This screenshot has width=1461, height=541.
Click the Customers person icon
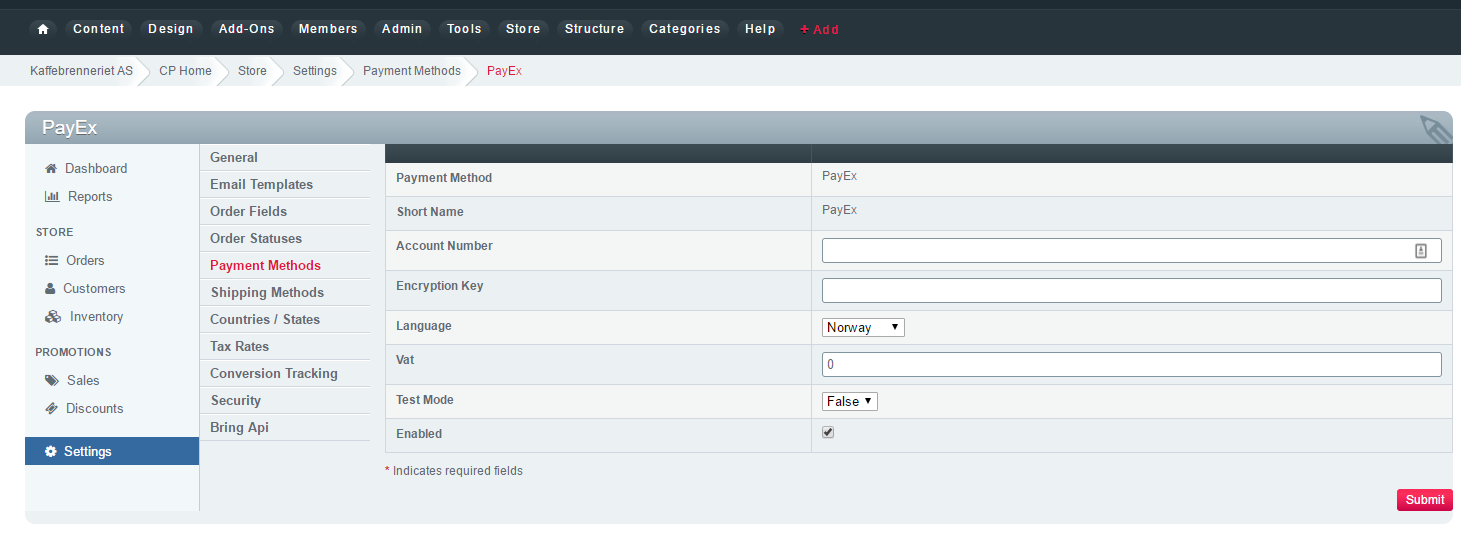point(50,289)
